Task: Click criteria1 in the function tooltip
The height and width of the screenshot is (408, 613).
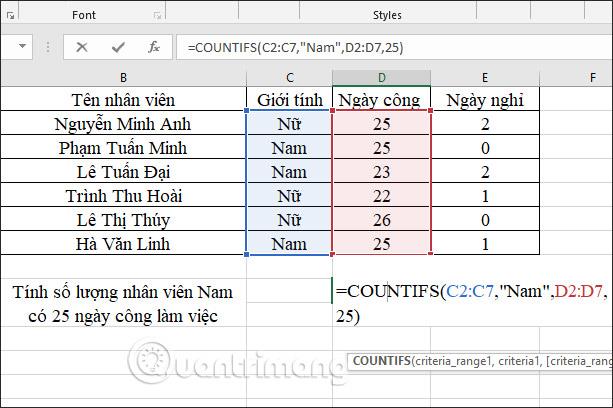Action: coord(519,361)
